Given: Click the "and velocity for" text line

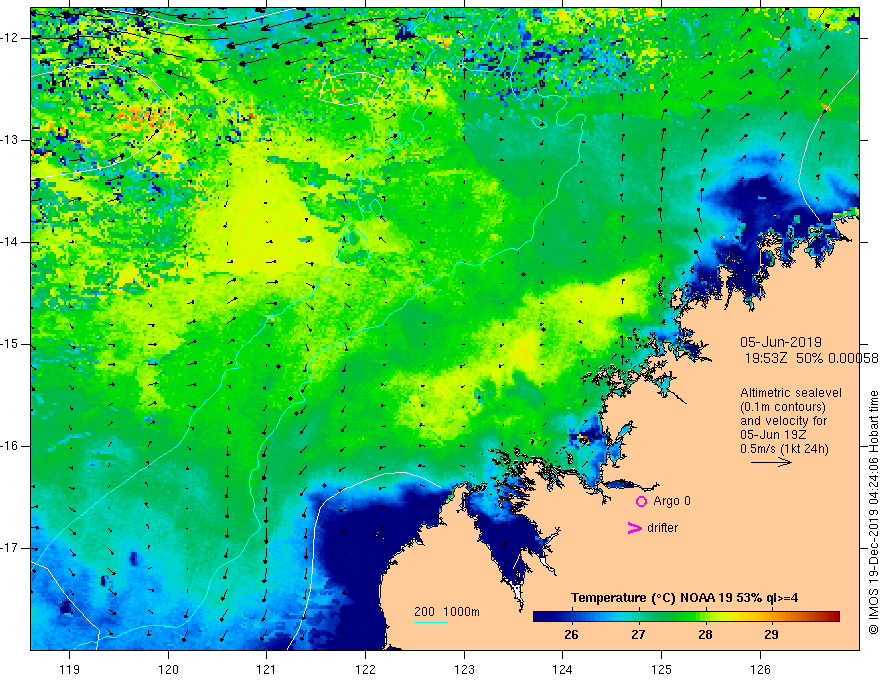Looking at the screenshot, I should click(x=783, y=421).
